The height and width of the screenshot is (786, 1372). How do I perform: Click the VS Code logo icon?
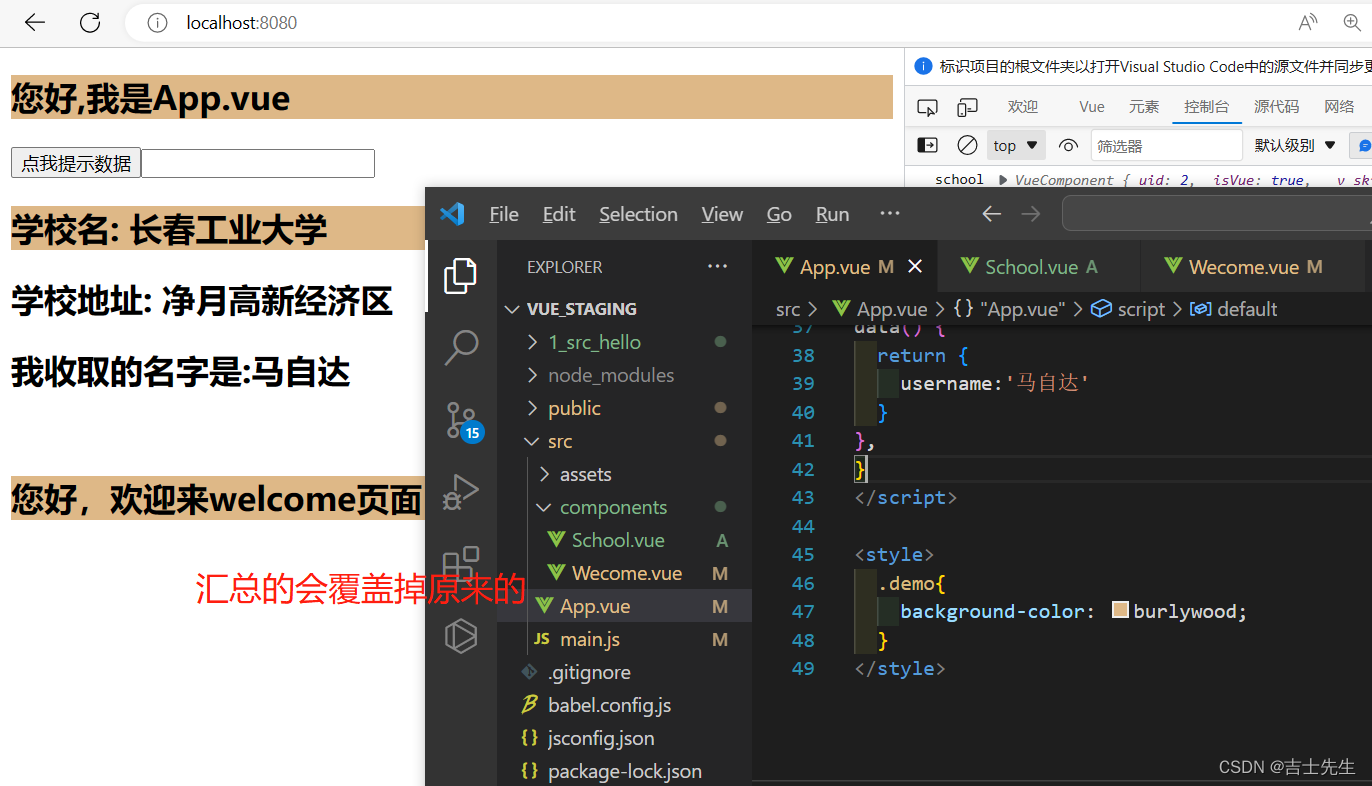[x=452, y=213]
